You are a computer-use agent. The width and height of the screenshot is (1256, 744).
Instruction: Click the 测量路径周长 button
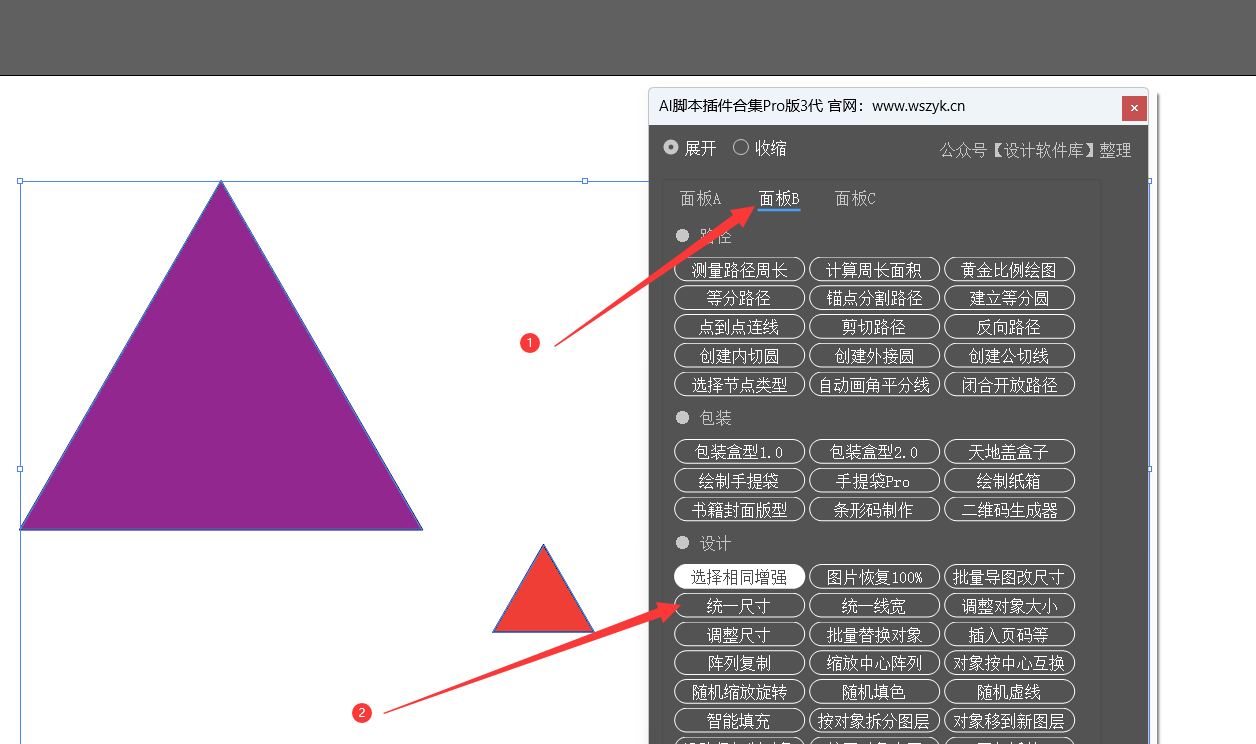point(739,270)
